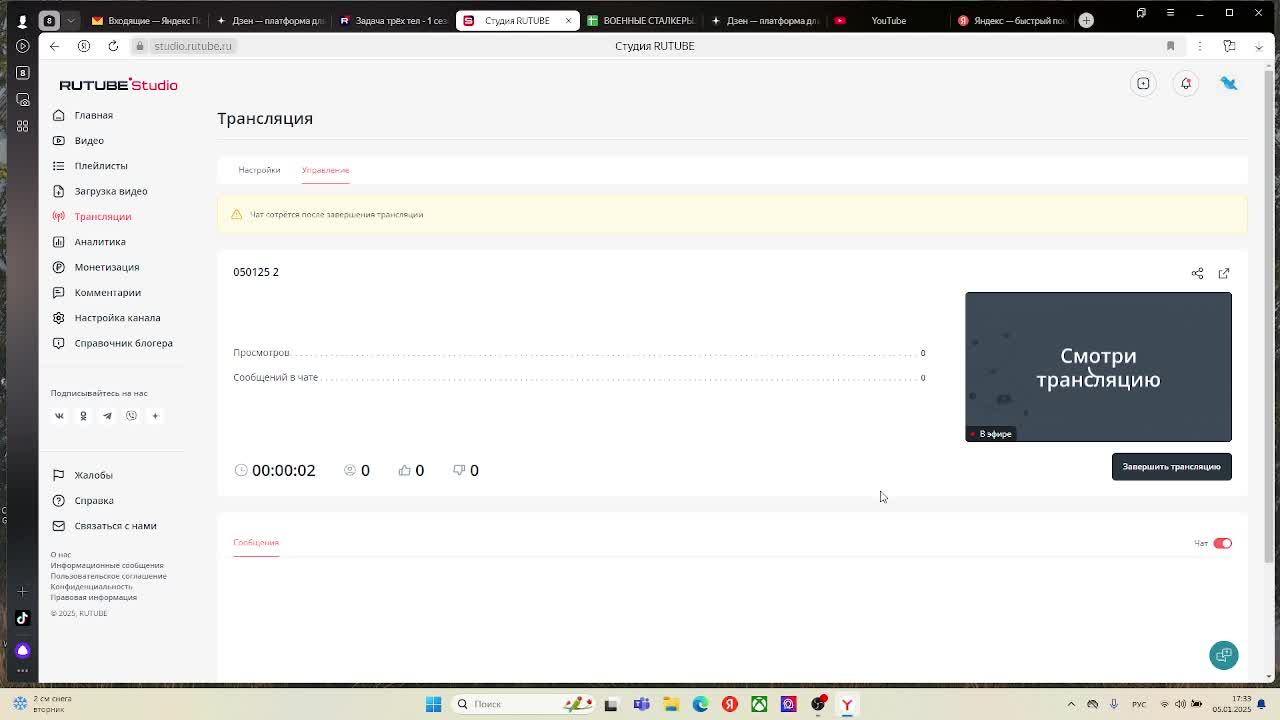Switch to YouTube browser tab
The width and height of the screenshot is (1280, 720).
(888, 20)
